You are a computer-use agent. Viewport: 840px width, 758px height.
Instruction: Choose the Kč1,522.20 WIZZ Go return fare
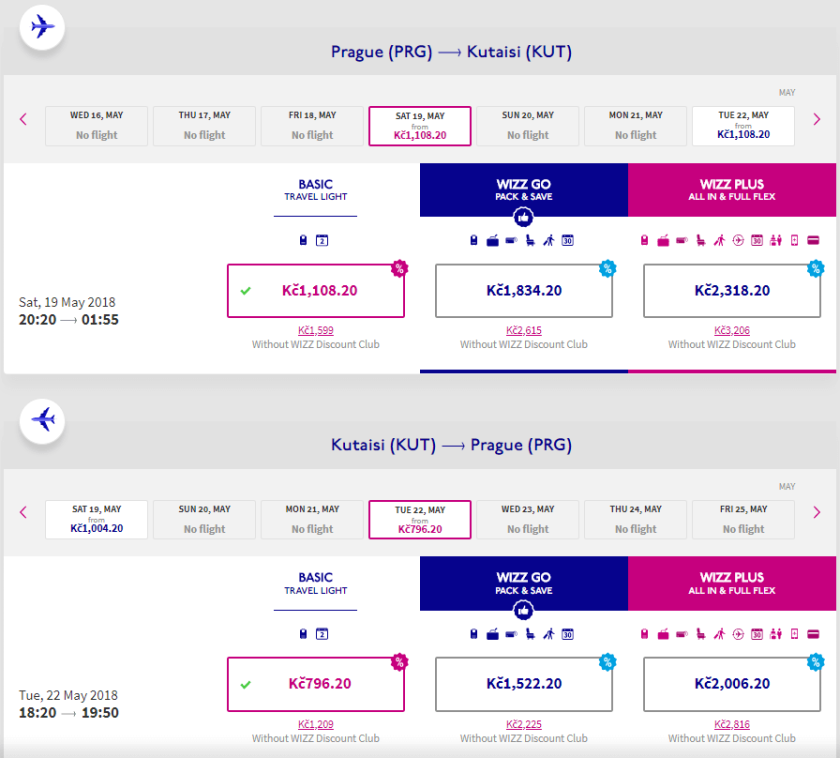point(523,684)
